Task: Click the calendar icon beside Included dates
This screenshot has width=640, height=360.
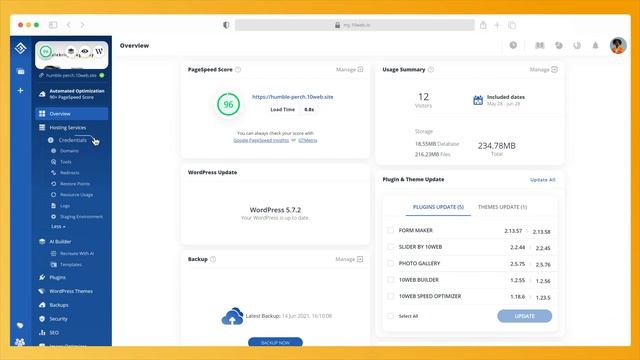Action: 478,100
